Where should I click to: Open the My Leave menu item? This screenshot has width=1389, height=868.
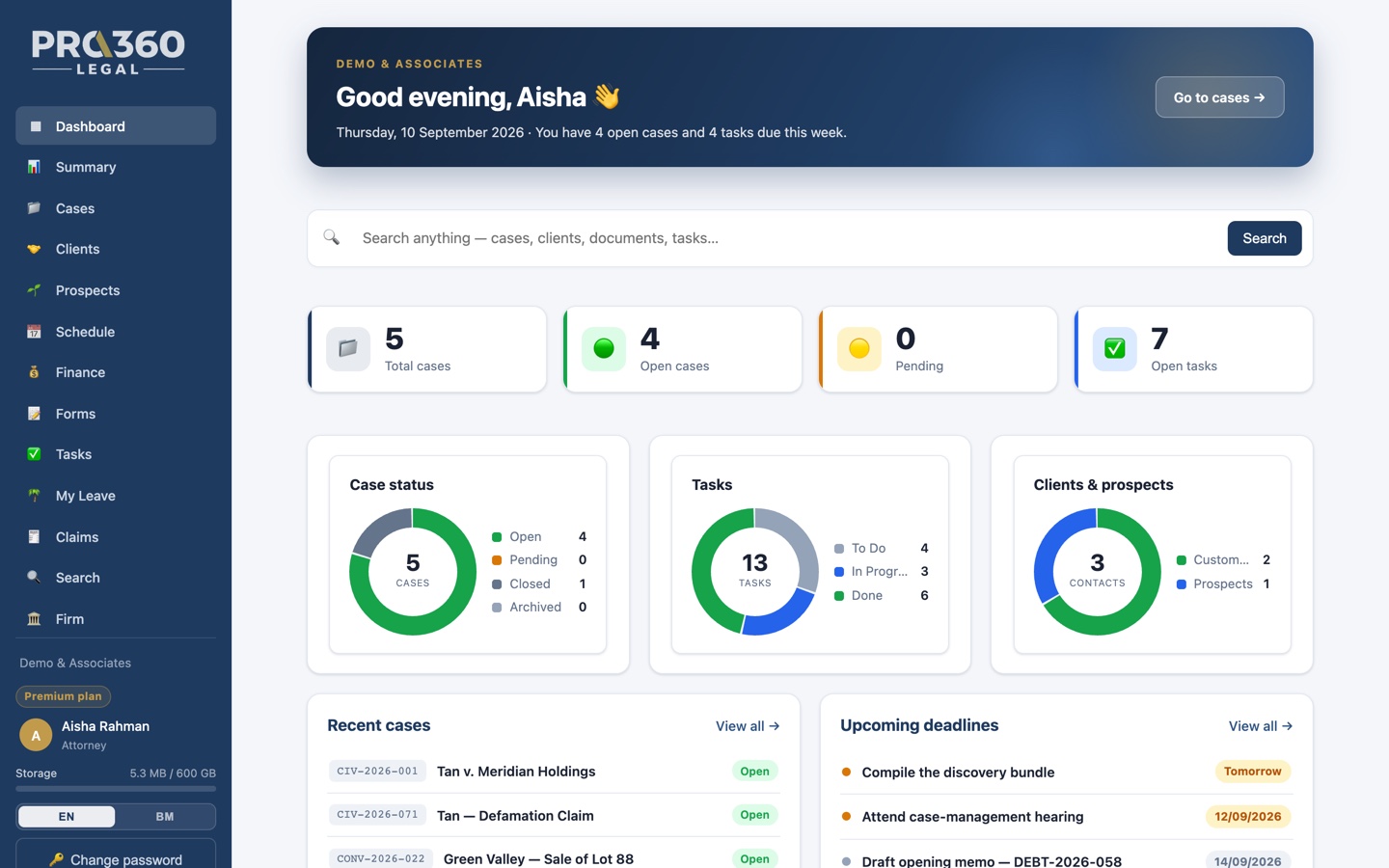(116, 496)
